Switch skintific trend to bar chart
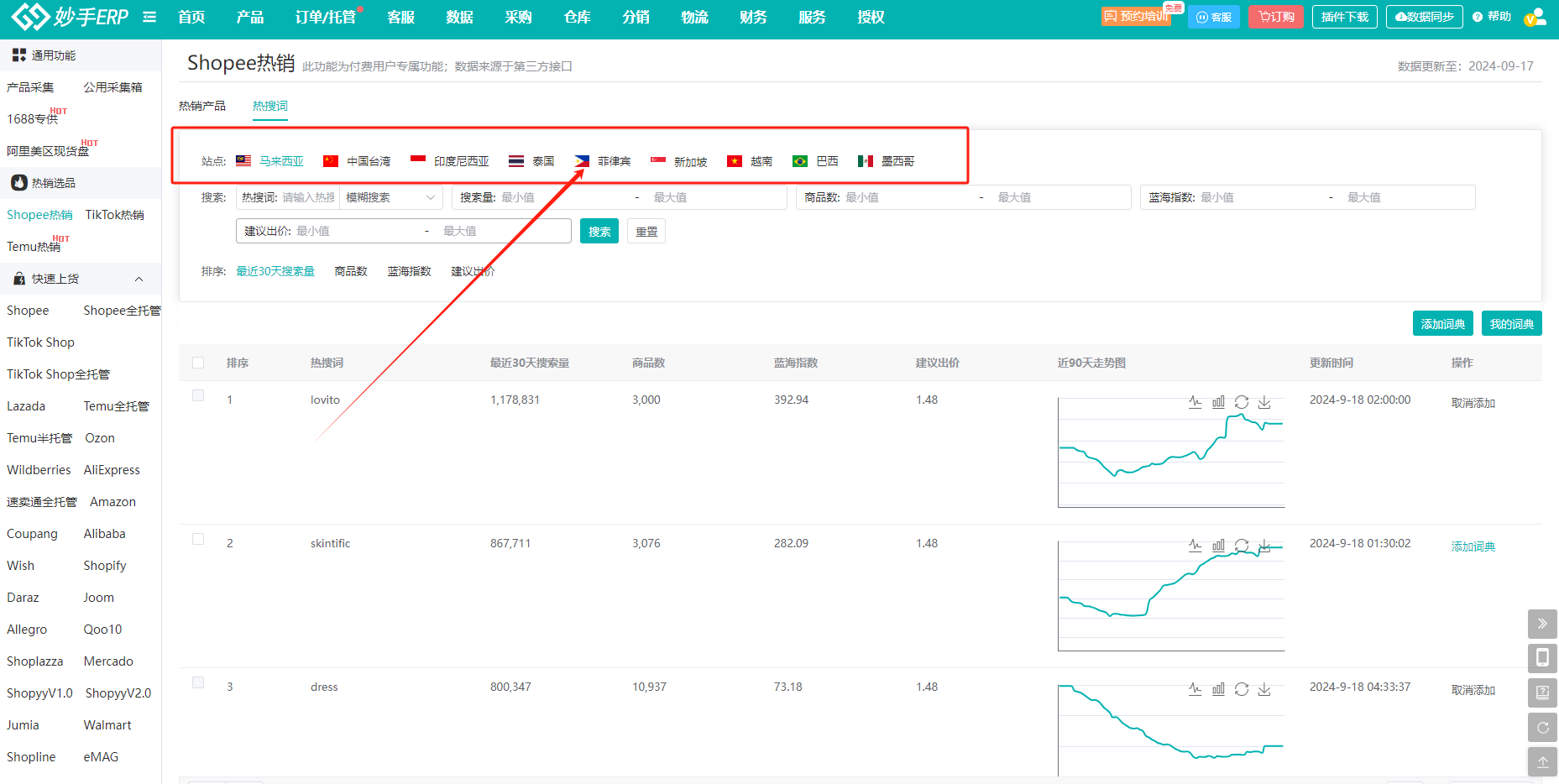1559x784 pixels. coord(1218,546)
